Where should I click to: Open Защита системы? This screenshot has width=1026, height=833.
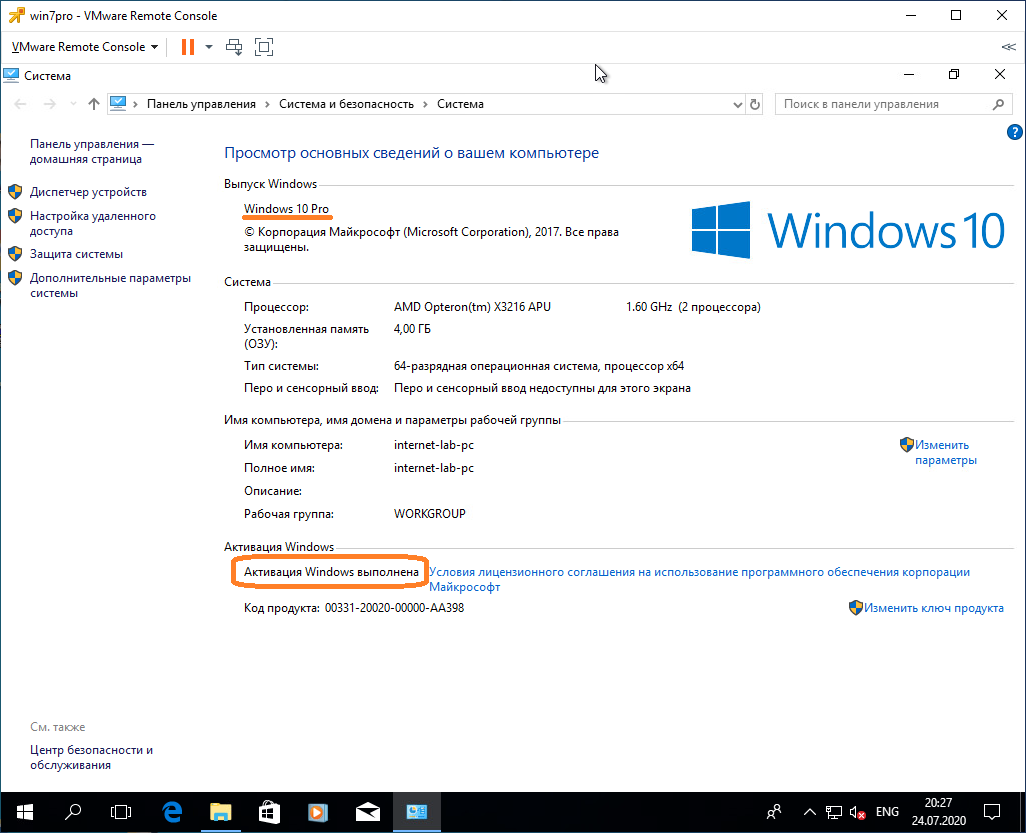coord(76,254)
